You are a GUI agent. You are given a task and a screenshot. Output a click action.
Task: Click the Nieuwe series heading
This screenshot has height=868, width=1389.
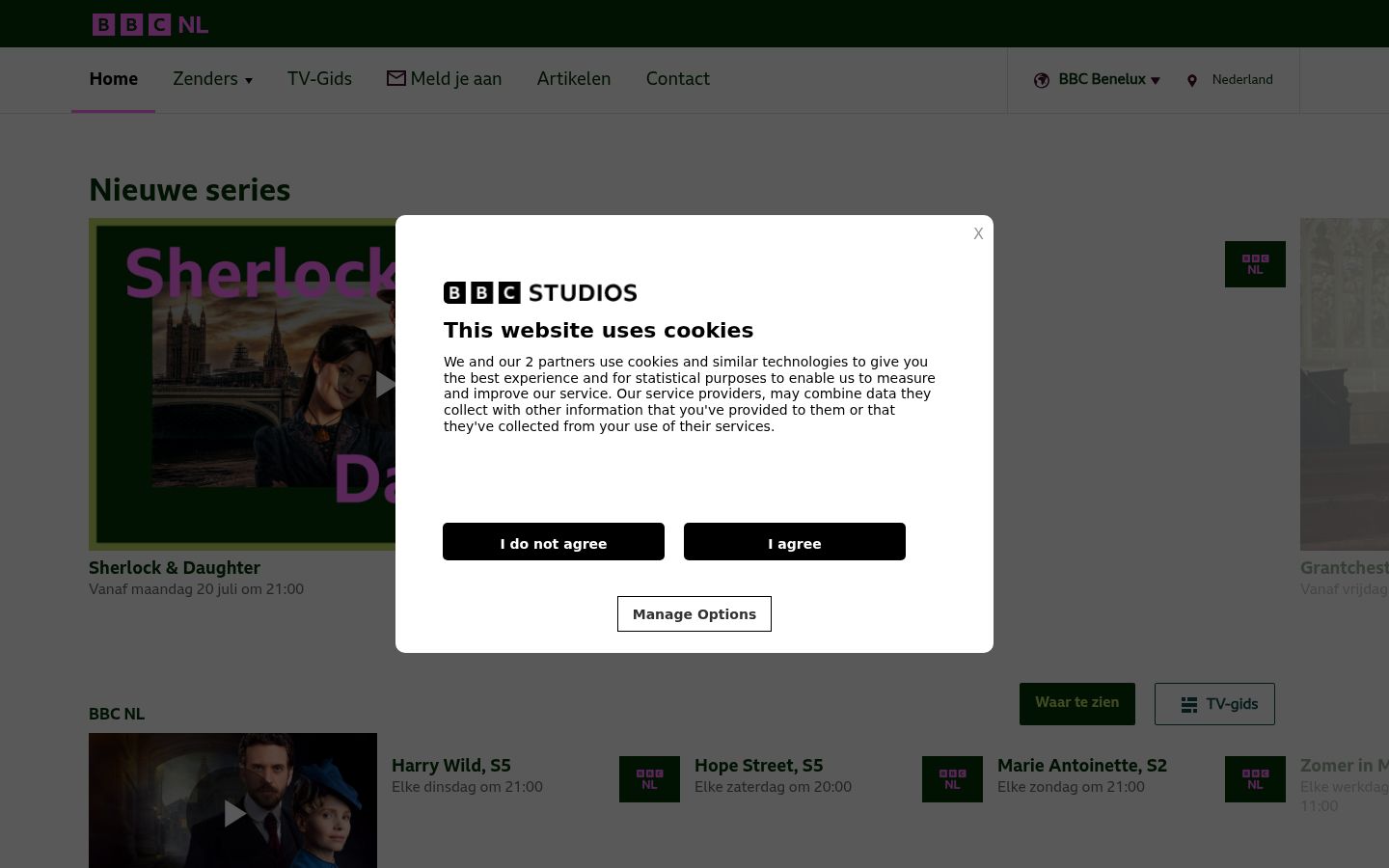point(189,190)
